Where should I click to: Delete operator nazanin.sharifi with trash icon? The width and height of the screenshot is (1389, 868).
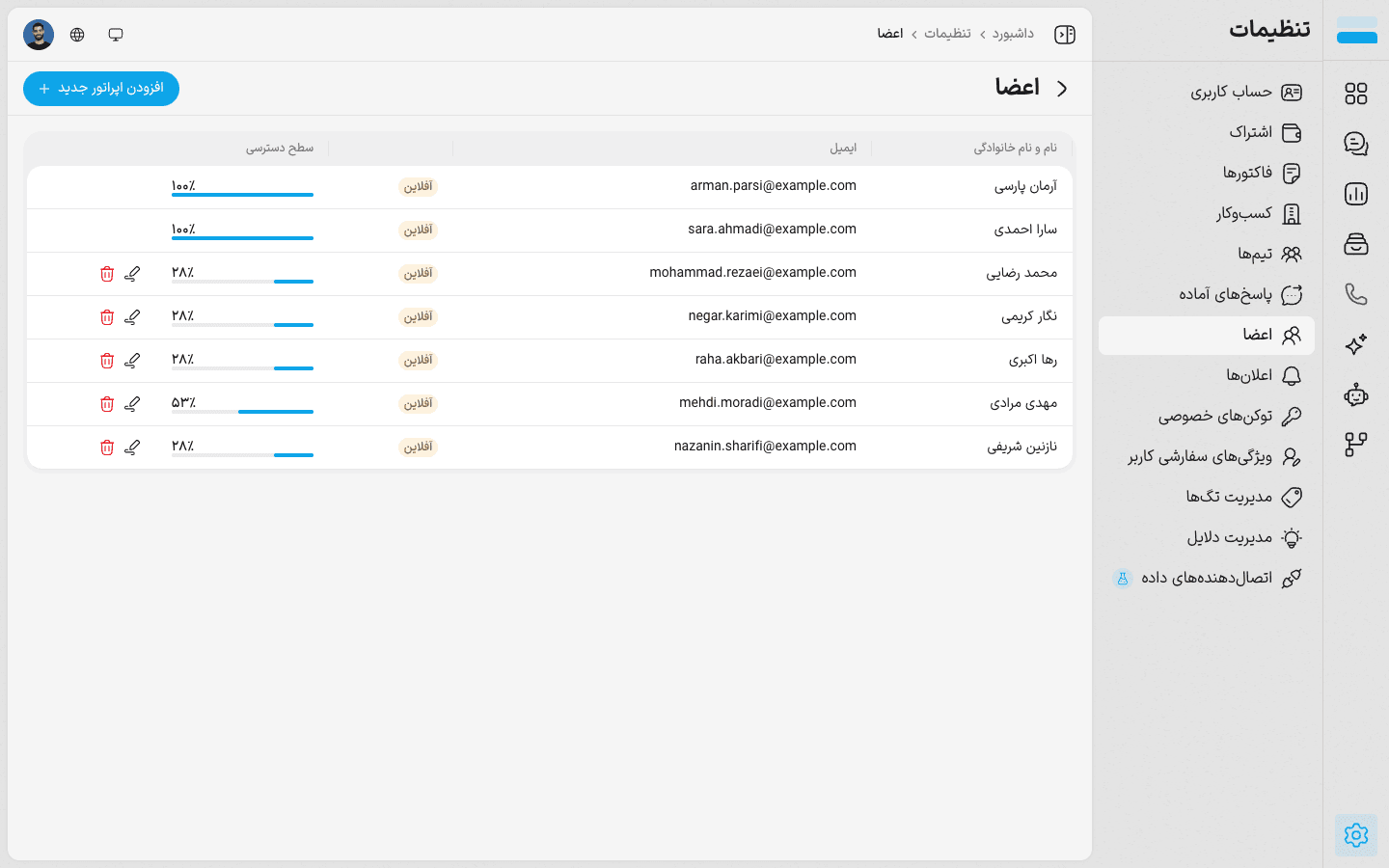click(107, 448)
